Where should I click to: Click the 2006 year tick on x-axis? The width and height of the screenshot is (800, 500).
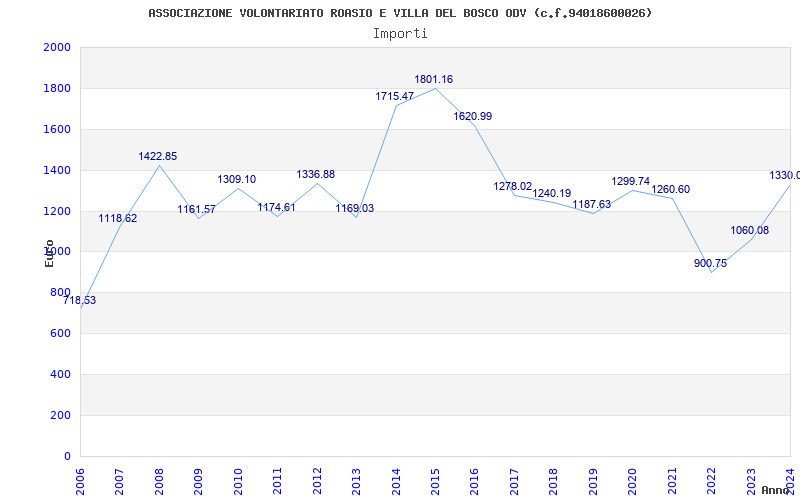point(80,478)
